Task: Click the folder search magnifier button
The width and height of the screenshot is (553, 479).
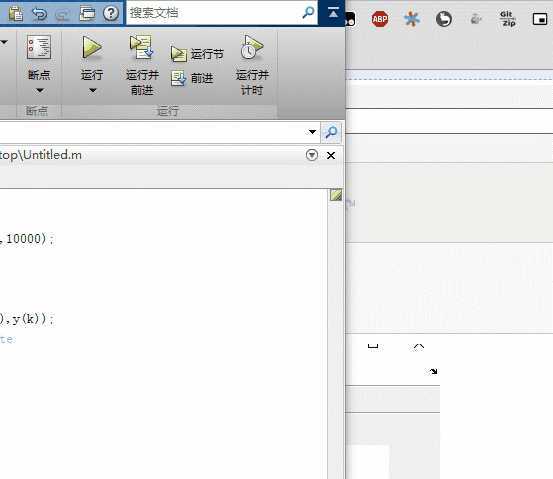Action: (x=331, y=132)
